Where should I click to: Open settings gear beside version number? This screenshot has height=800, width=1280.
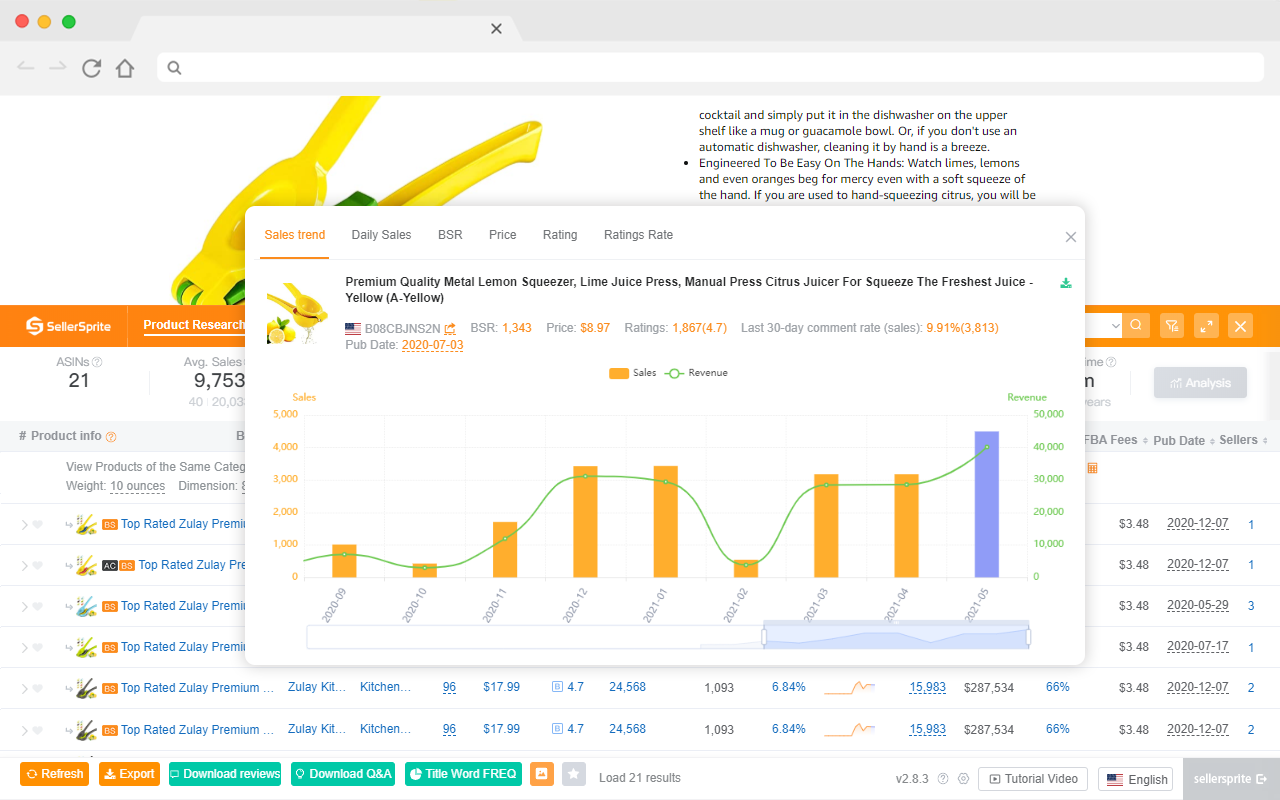[x=963, y=779]
